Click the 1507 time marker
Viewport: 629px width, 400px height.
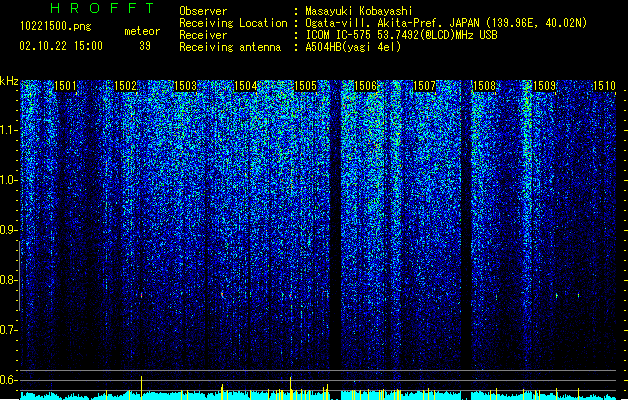tap(424, 86)
